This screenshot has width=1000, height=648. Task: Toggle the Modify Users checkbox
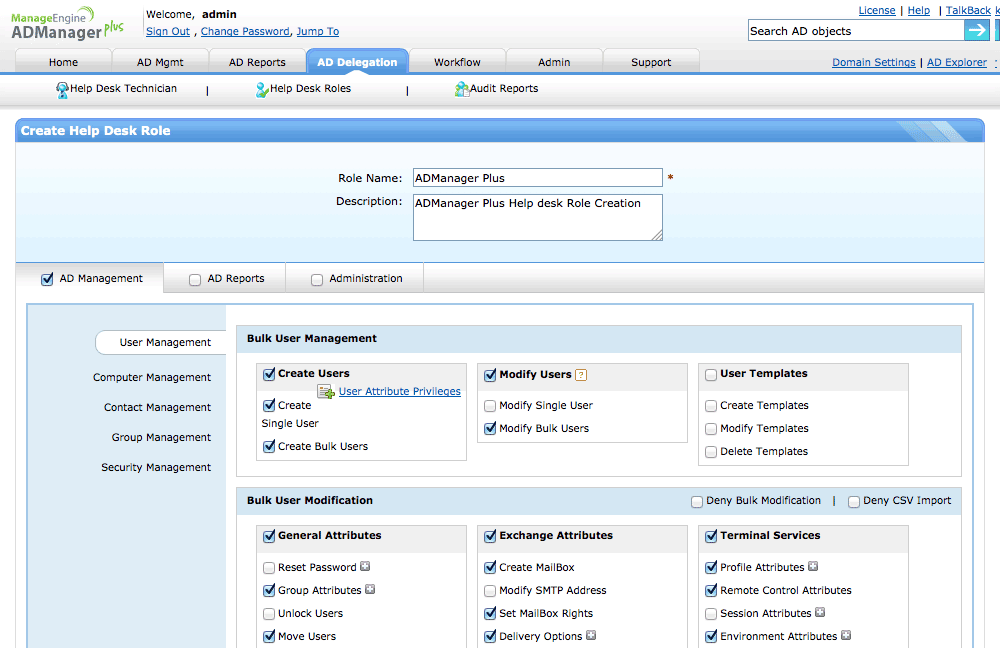coord(490,375)
